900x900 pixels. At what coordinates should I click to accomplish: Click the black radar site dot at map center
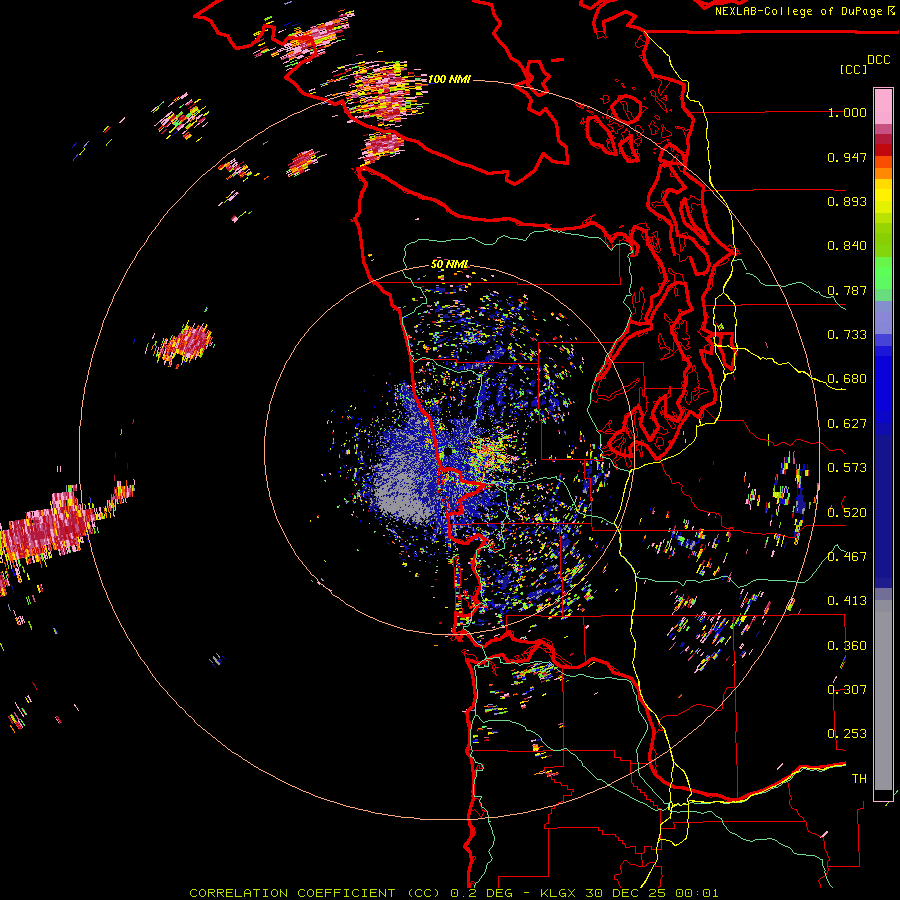pyautogui.click(x=448, y=452)
